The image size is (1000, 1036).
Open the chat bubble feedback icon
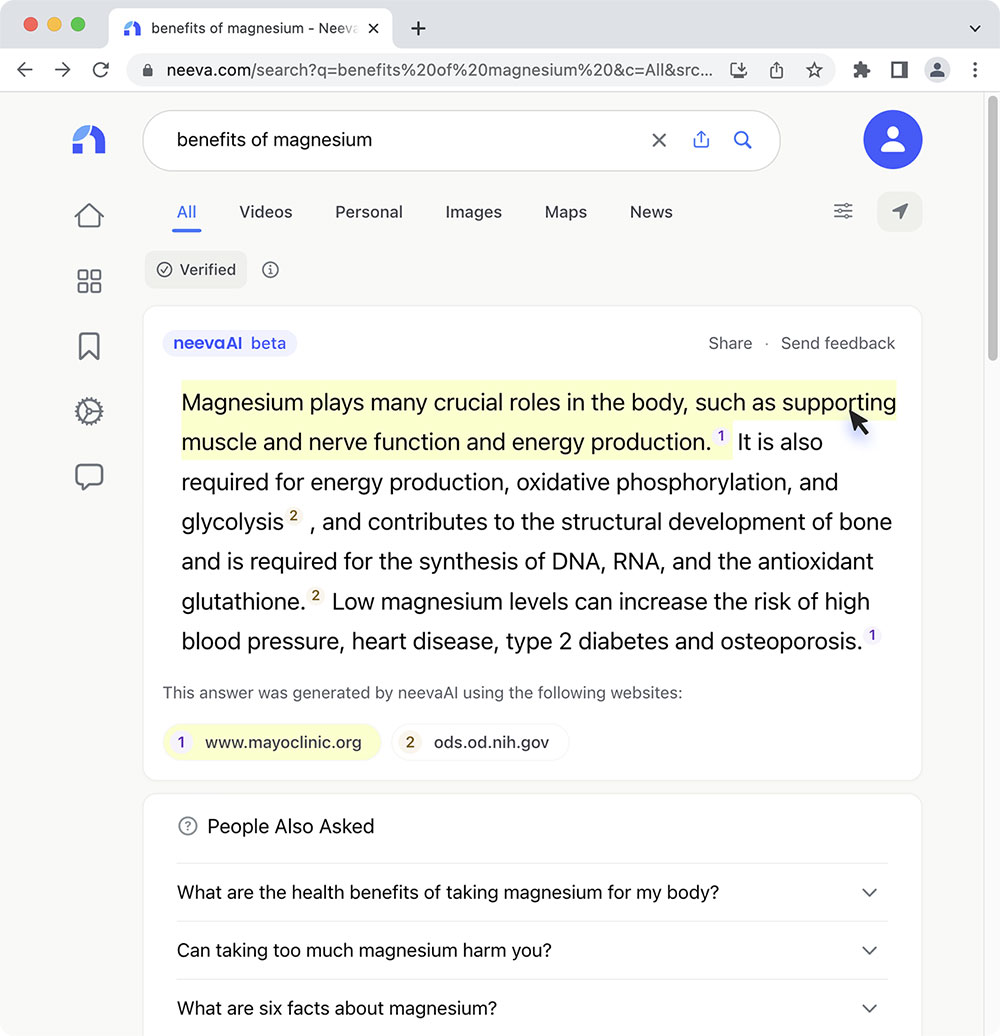point(89,477)
